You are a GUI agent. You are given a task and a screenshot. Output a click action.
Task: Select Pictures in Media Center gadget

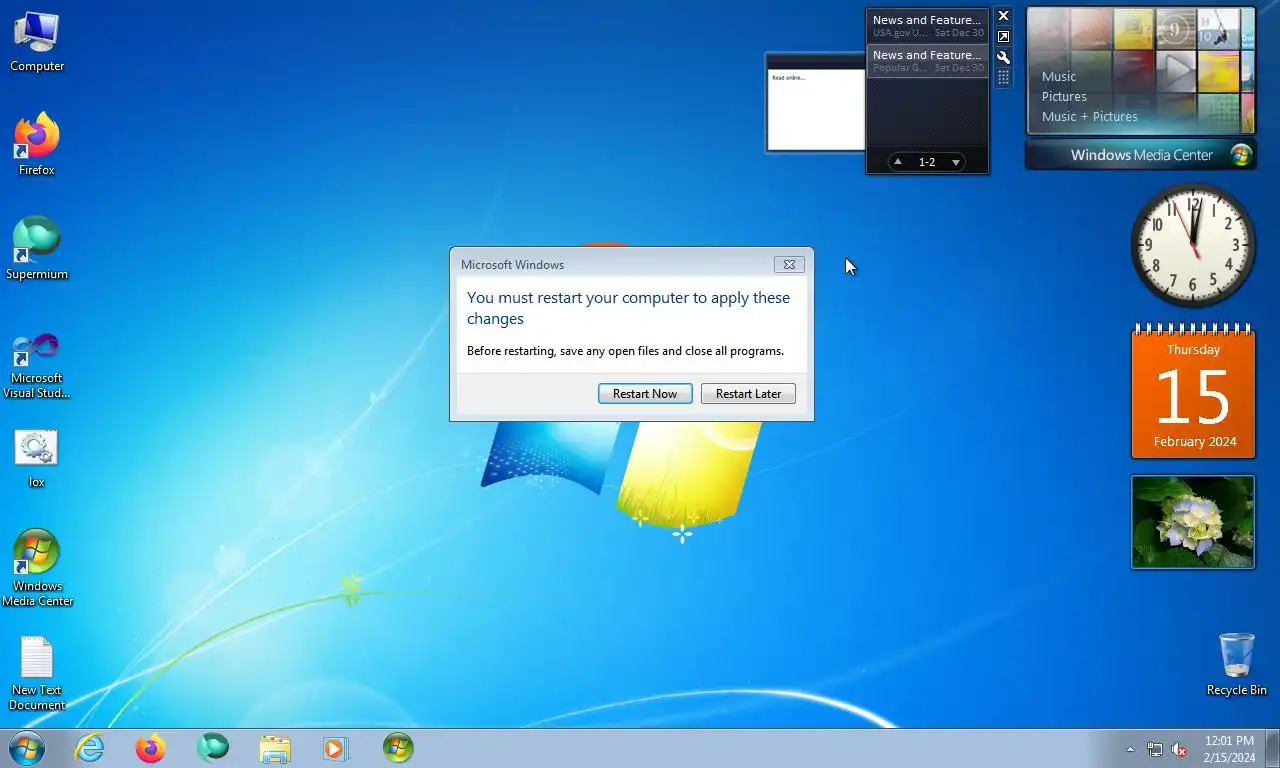(x=1064, y=97)
